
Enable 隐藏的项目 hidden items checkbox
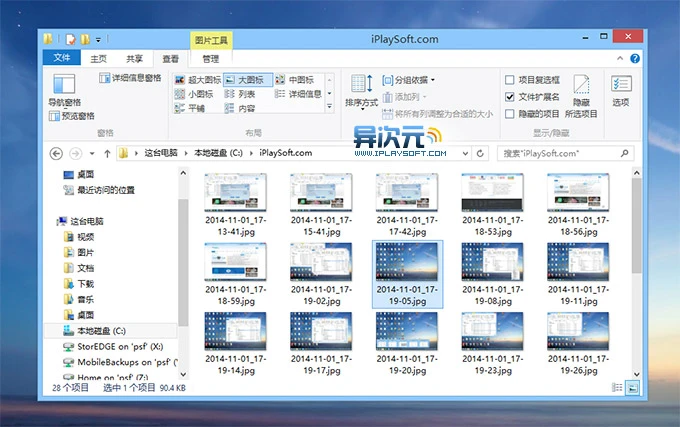510,114
